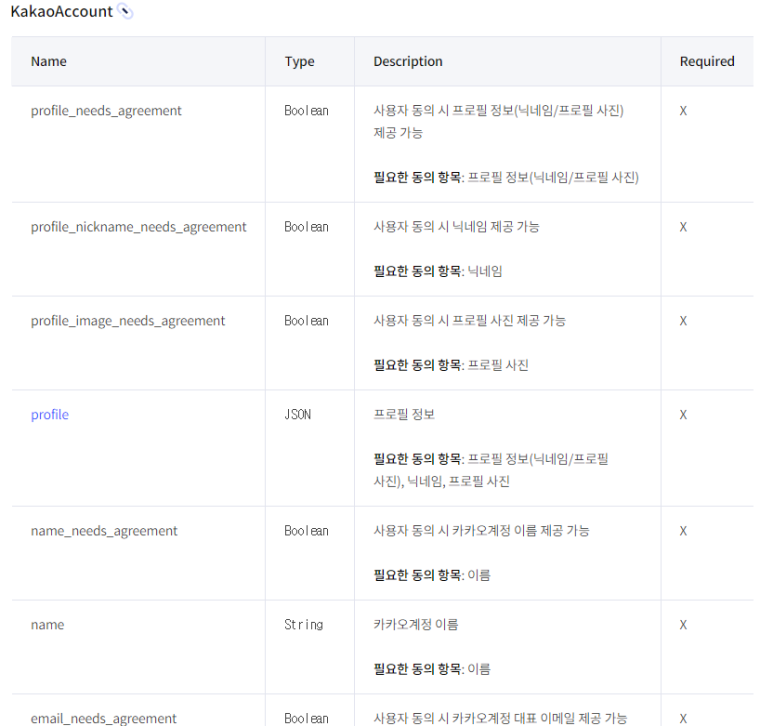Image resolution: width=773 pixels, height=726 pixels.
Task: Select the profile_nickname_needs_agreement field name
Action: click(x=139, y=227)
